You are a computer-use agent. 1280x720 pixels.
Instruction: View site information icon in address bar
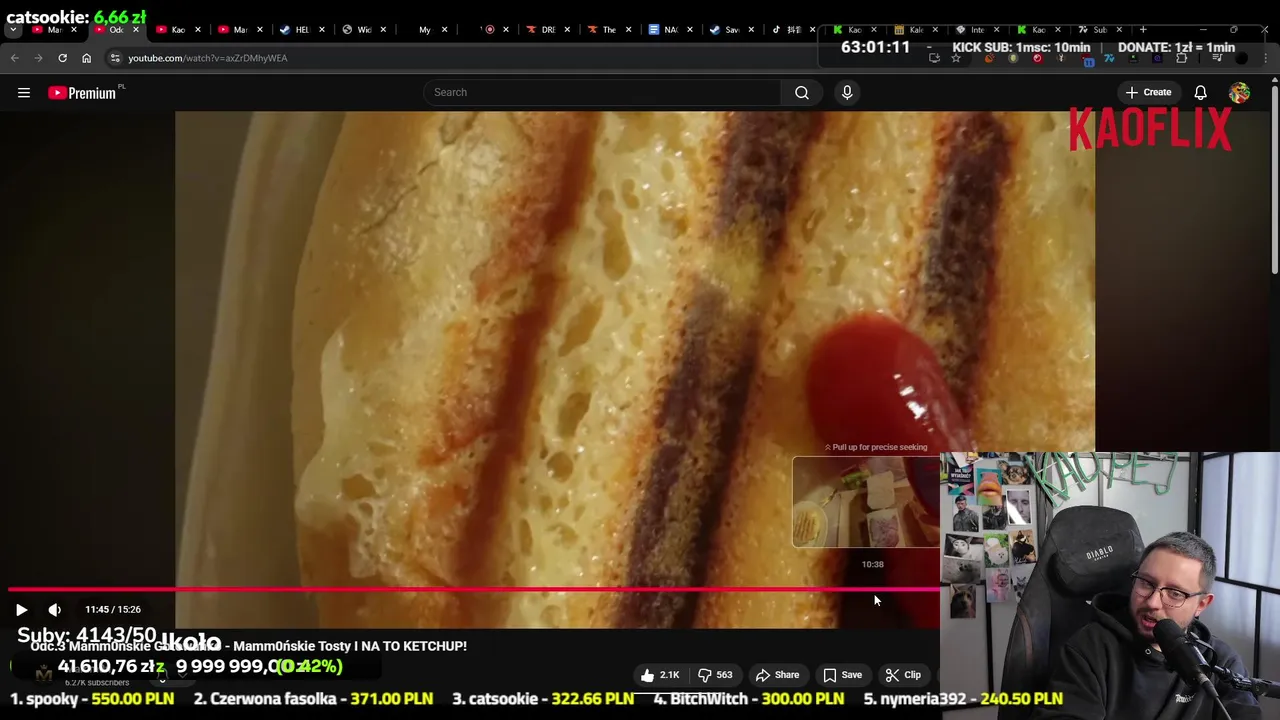115,58
